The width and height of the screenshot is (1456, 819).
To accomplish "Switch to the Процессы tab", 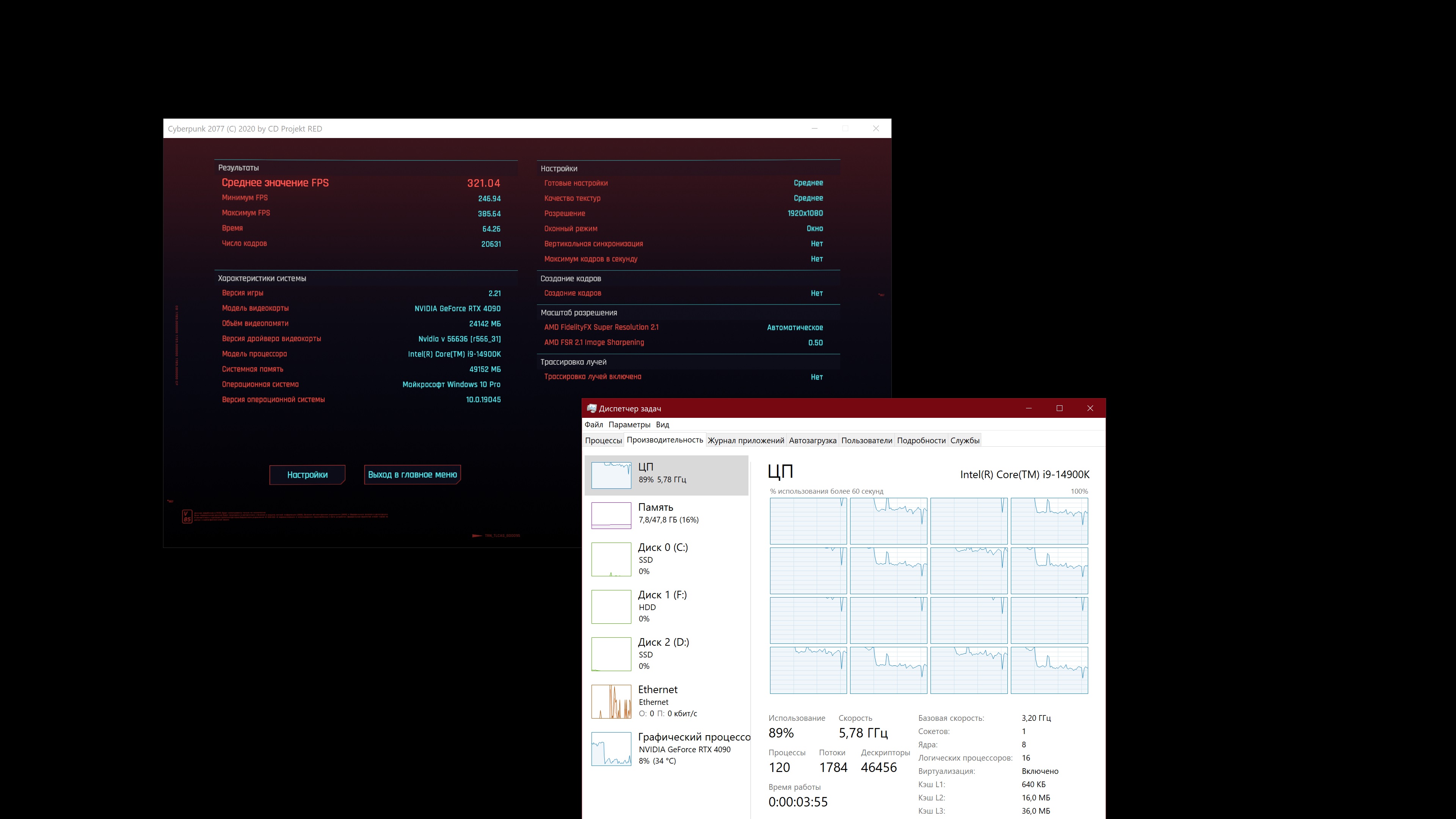I will pos(603,440).
